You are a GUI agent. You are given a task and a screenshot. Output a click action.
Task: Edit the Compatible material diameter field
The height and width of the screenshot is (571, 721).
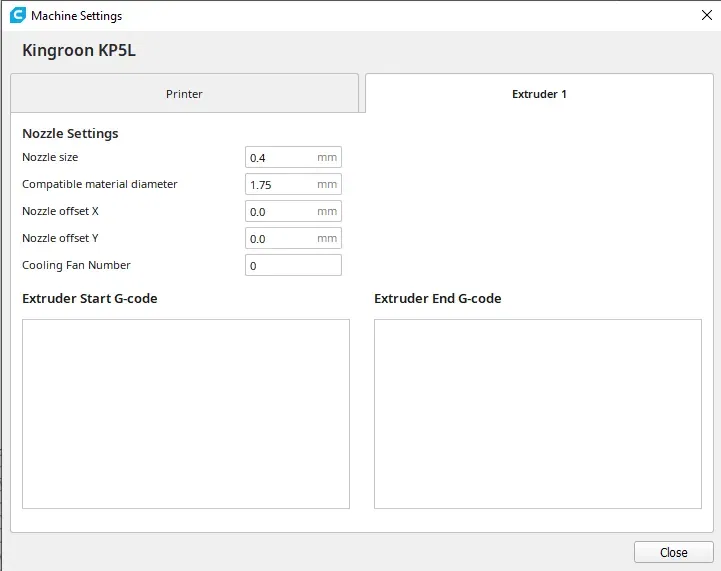click(293, 184)
